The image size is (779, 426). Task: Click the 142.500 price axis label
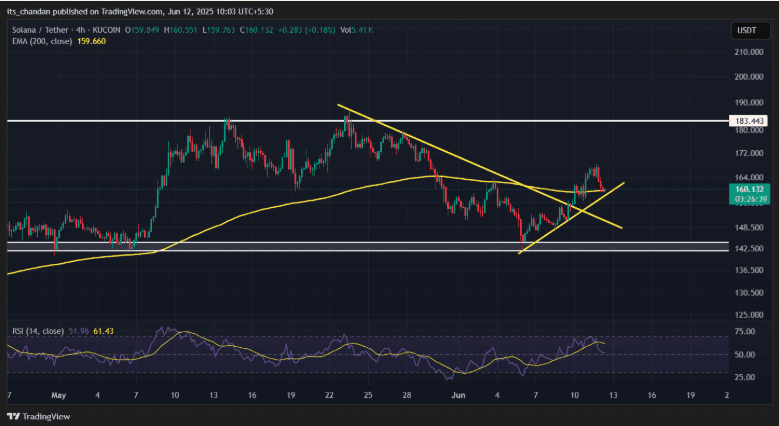pyautogui.click(x=748, y=248)
